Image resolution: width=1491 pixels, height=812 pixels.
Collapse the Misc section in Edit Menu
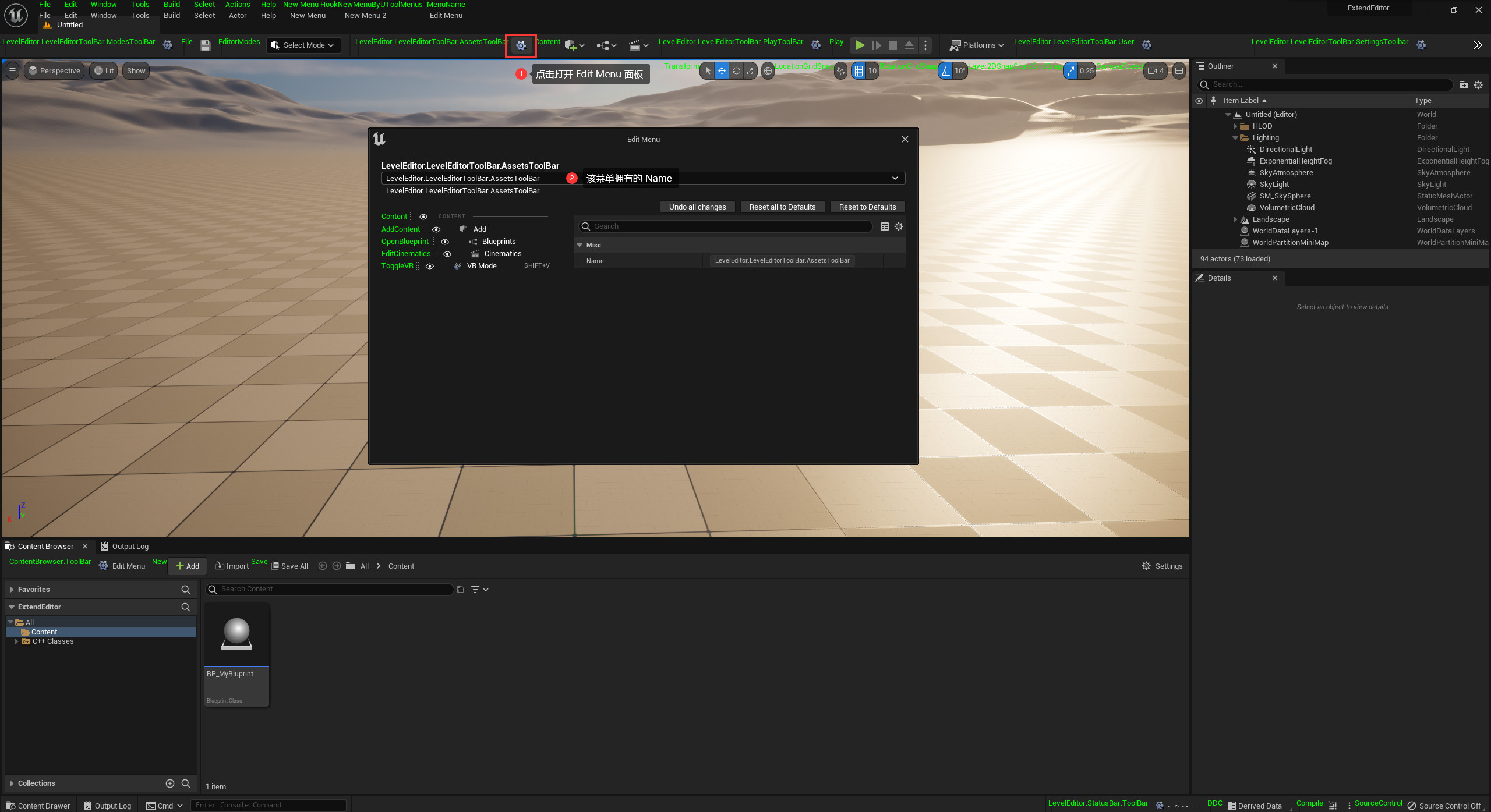coord(580,245)
